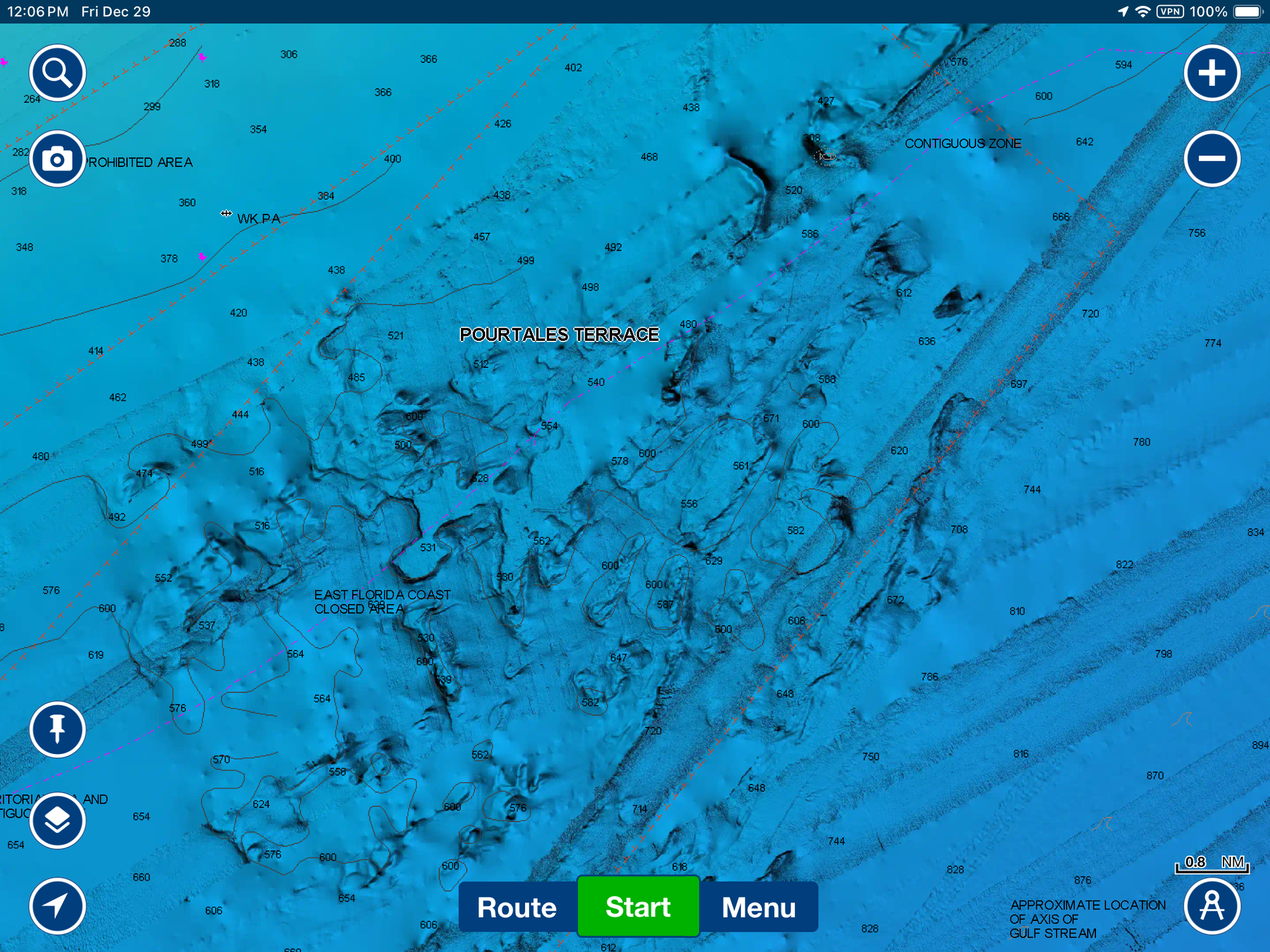Tap the 780 depth sounding
The height and width of the screenshot is (952, 1270).
[1142, 442]
